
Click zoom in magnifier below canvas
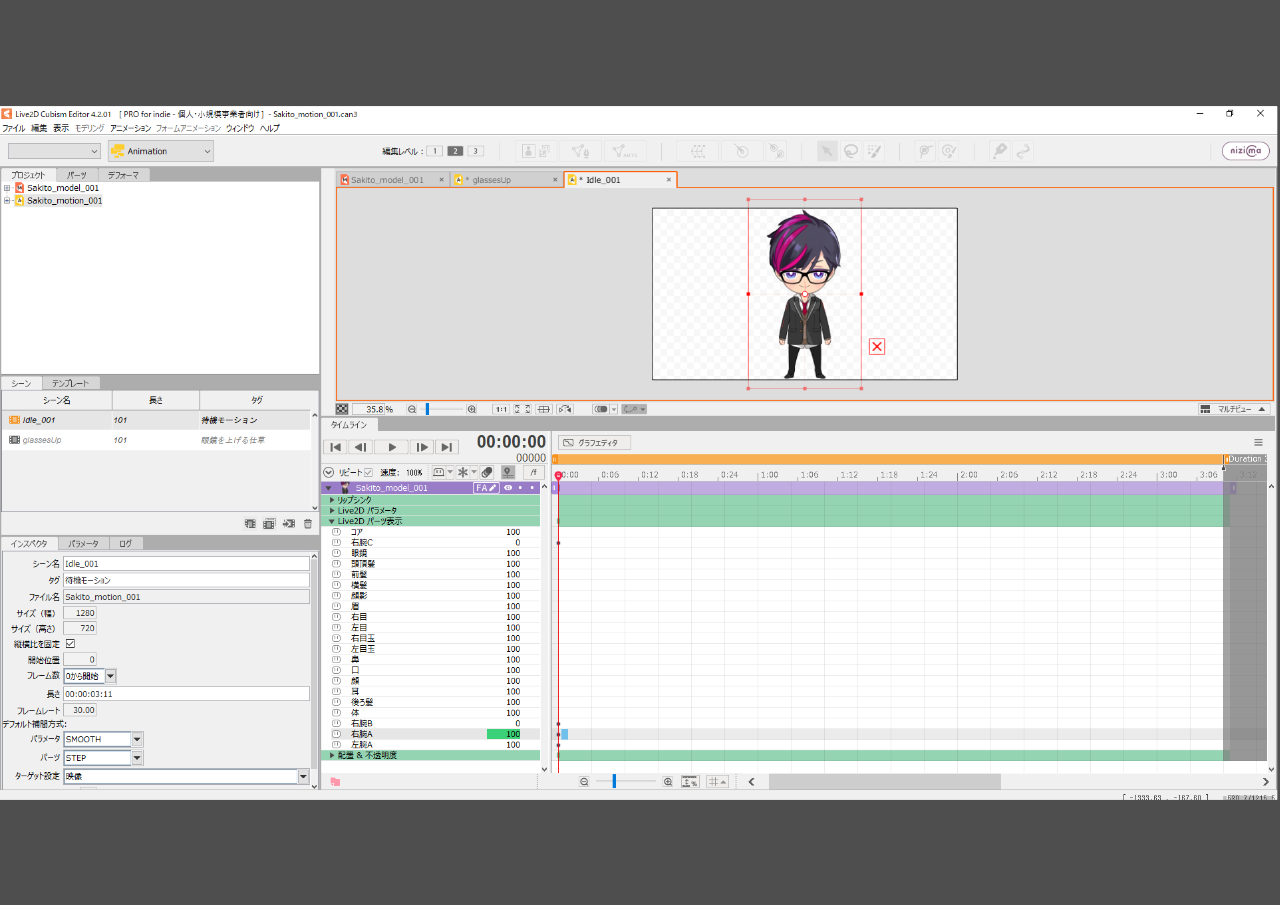pyautogui.click(x=472, y=409)
